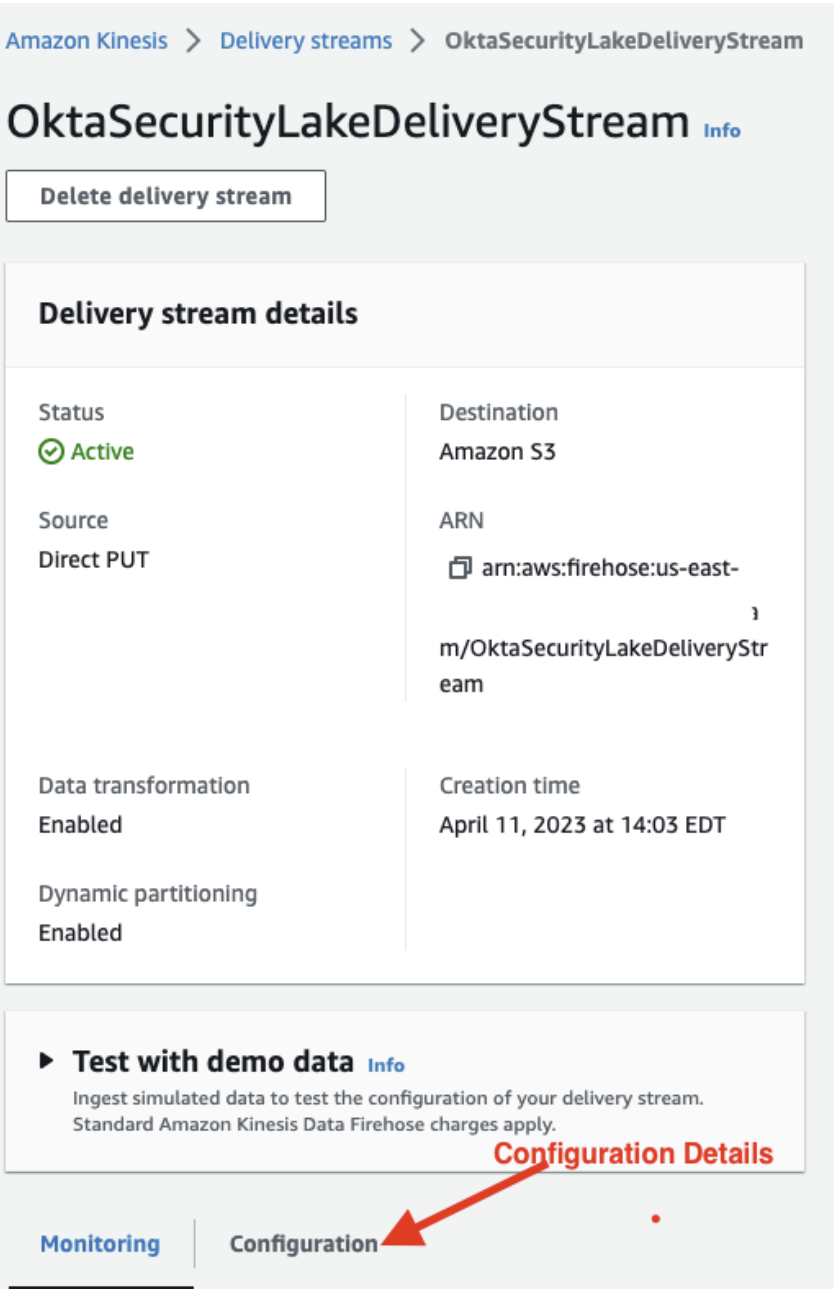Click the green Active status checkmark icon
Image resolution: width=834 pixels, height=1289 pixels.
point(48,450)
